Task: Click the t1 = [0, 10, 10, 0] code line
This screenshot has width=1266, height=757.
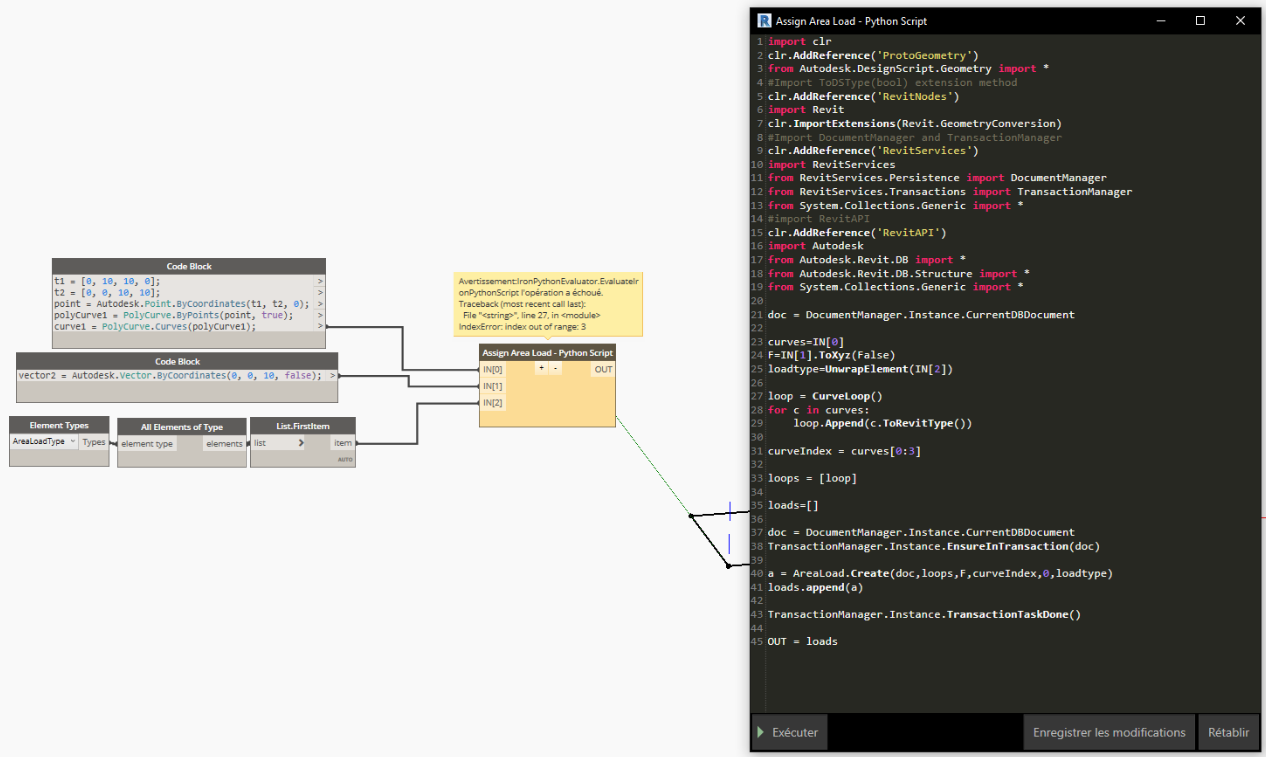Action: click(107, 282)
